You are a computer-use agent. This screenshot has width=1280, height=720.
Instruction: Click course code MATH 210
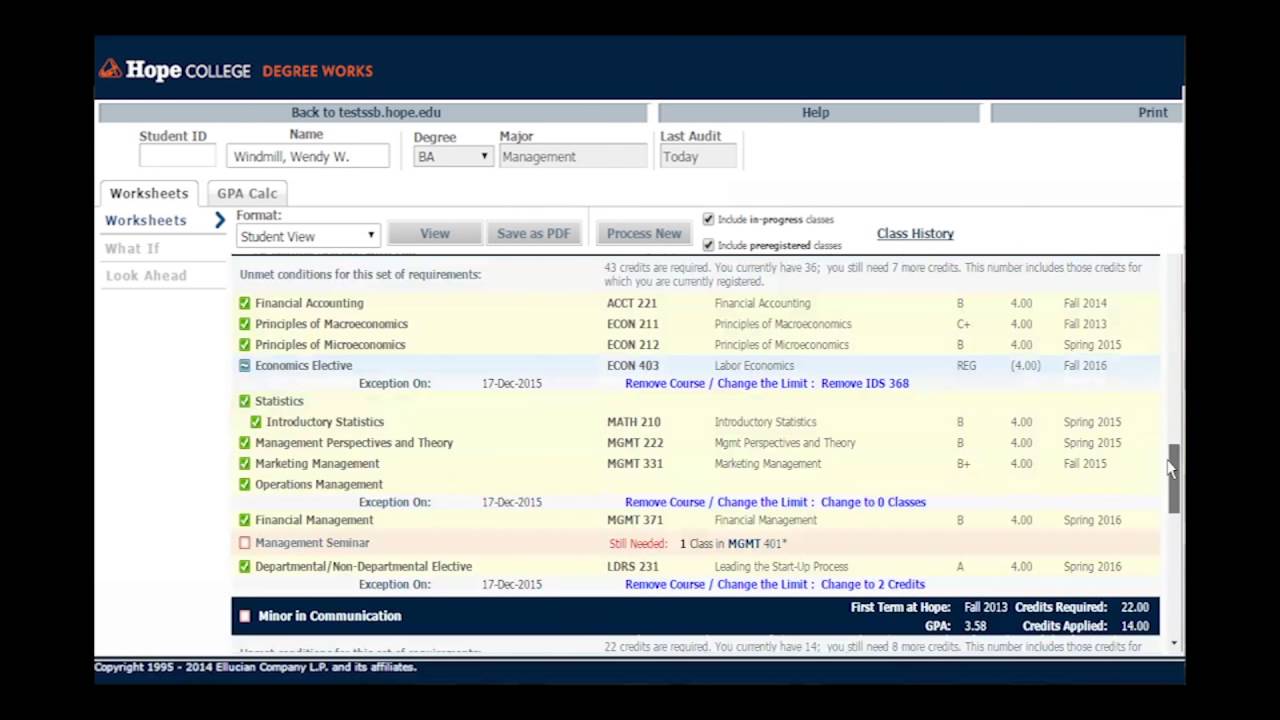point(634,422)
